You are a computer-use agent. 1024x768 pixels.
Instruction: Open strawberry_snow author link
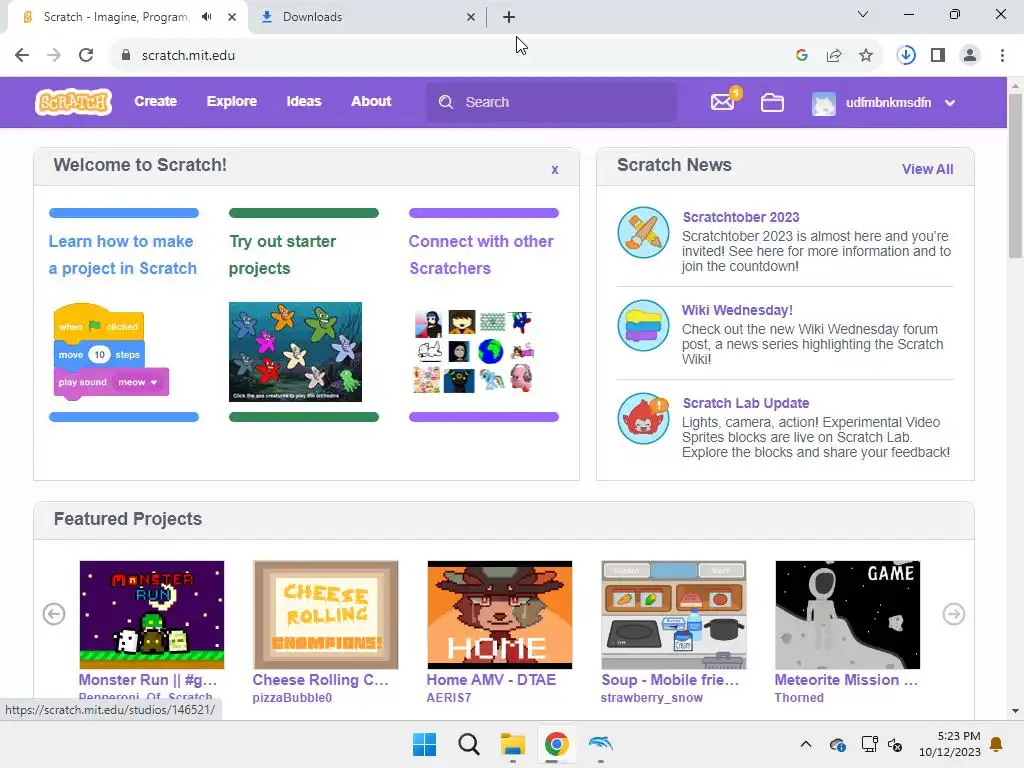point(652,697)
